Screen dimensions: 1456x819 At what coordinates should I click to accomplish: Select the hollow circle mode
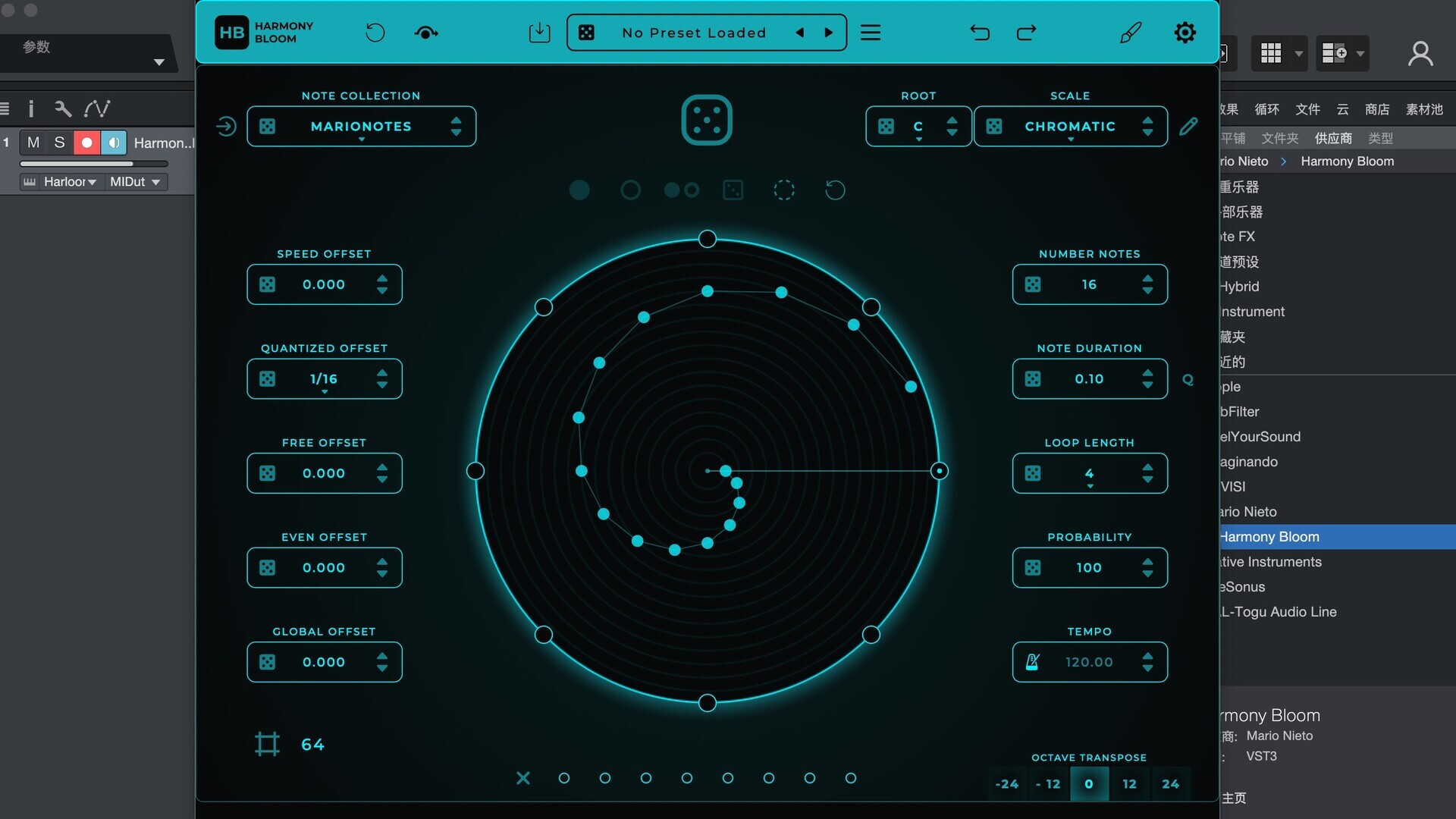point(630,190)
